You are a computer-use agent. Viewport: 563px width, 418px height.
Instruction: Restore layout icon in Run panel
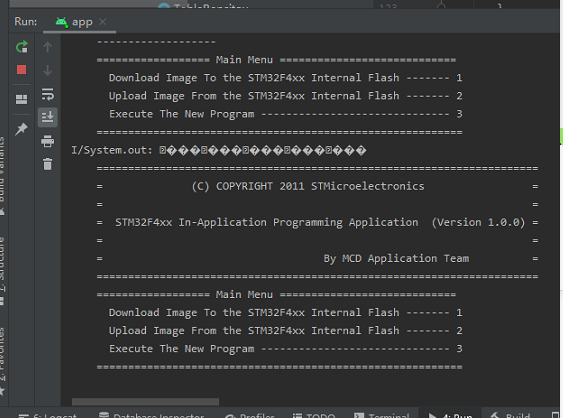(22, 99)
